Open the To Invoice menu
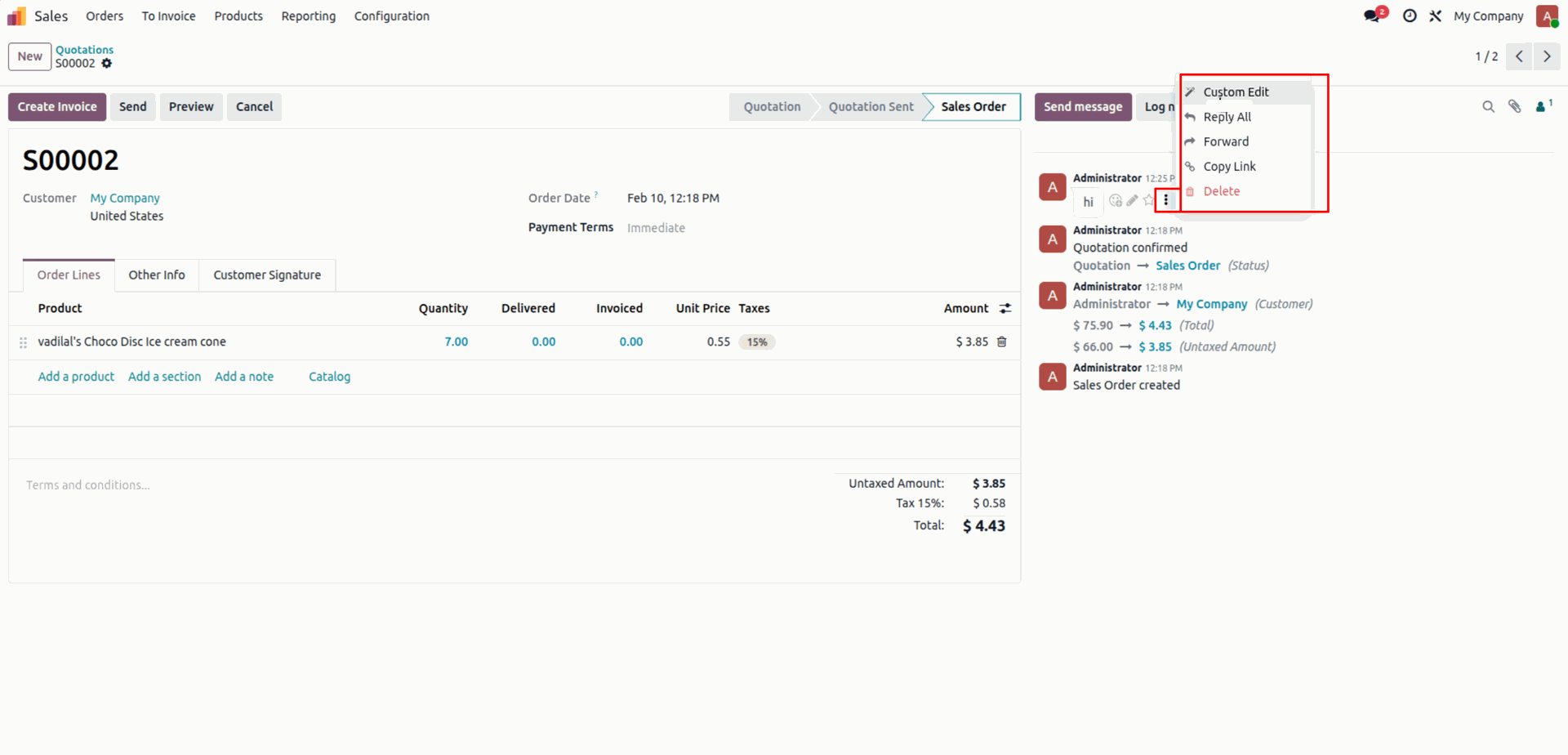The height and width of the screenshot is (755, 1568). click(168, 16)
